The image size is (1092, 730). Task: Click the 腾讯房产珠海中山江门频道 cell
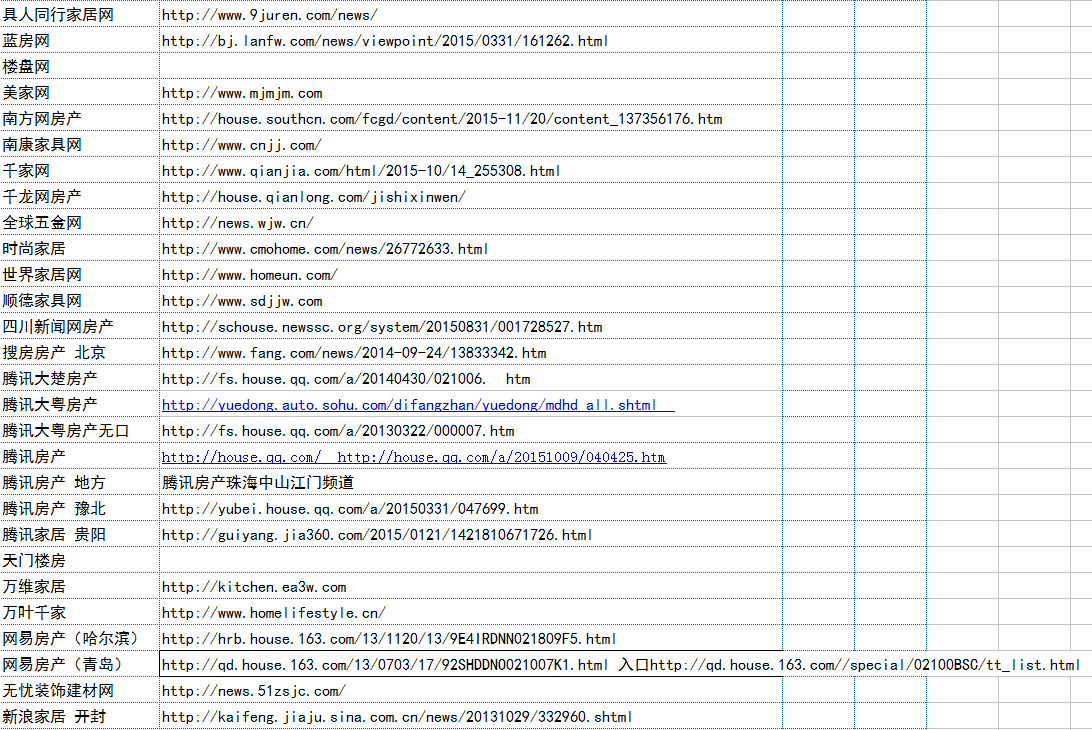click(471, 483)
